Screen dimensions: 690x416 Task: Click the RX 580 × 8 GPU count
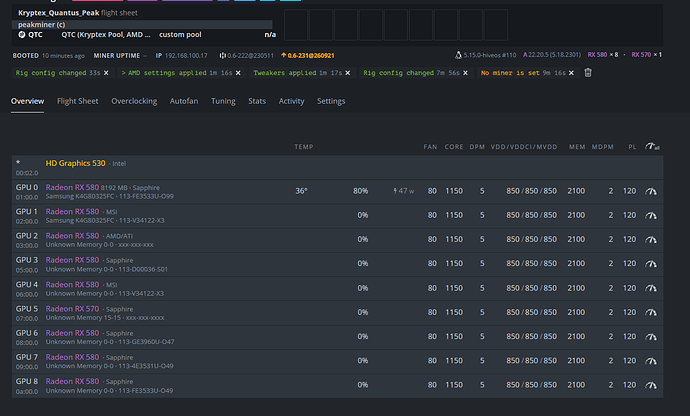(x=603, y=55)
